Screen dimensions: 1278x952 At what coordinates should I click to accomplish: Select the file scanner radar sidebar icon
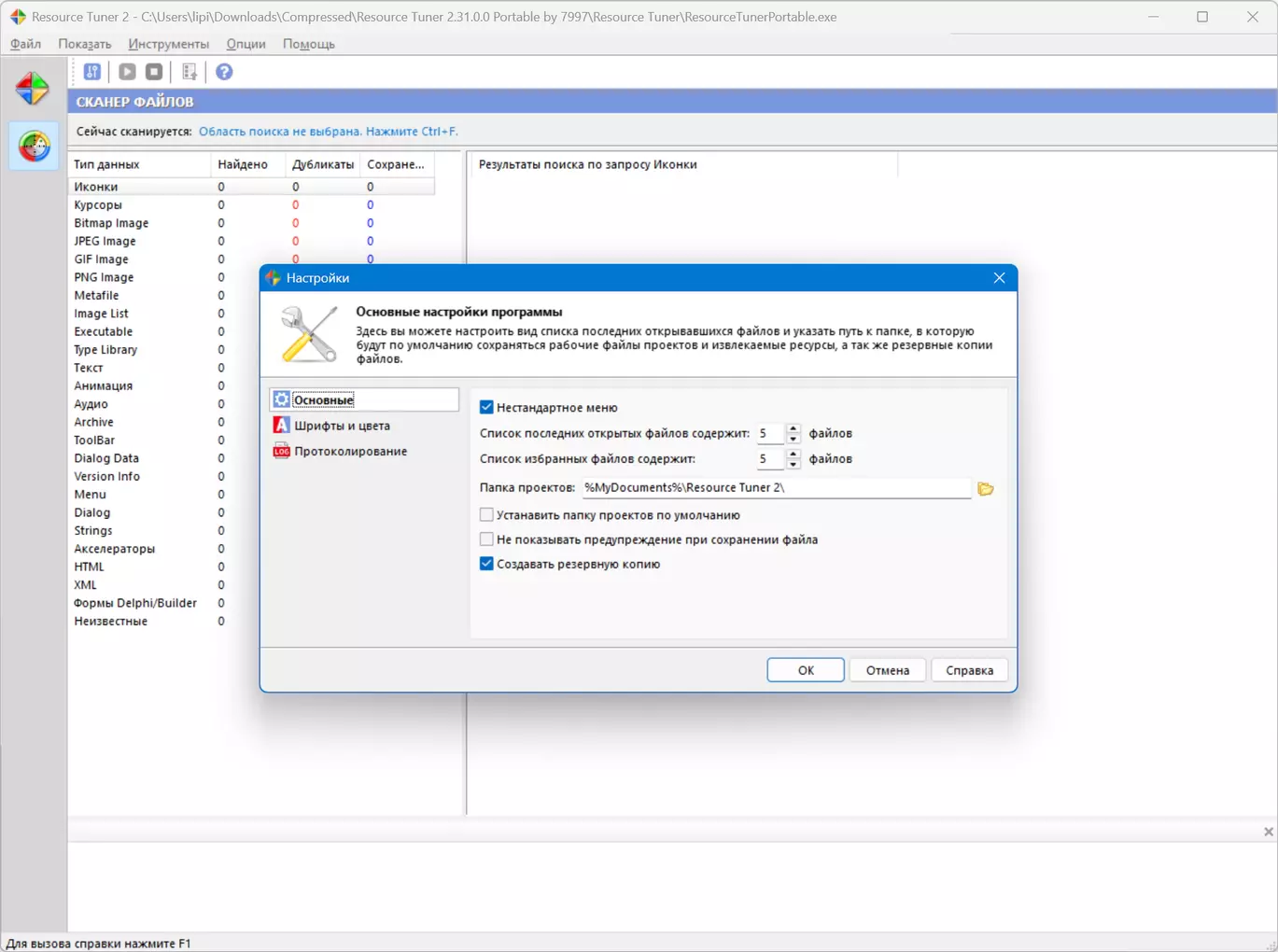click(34, 147)
